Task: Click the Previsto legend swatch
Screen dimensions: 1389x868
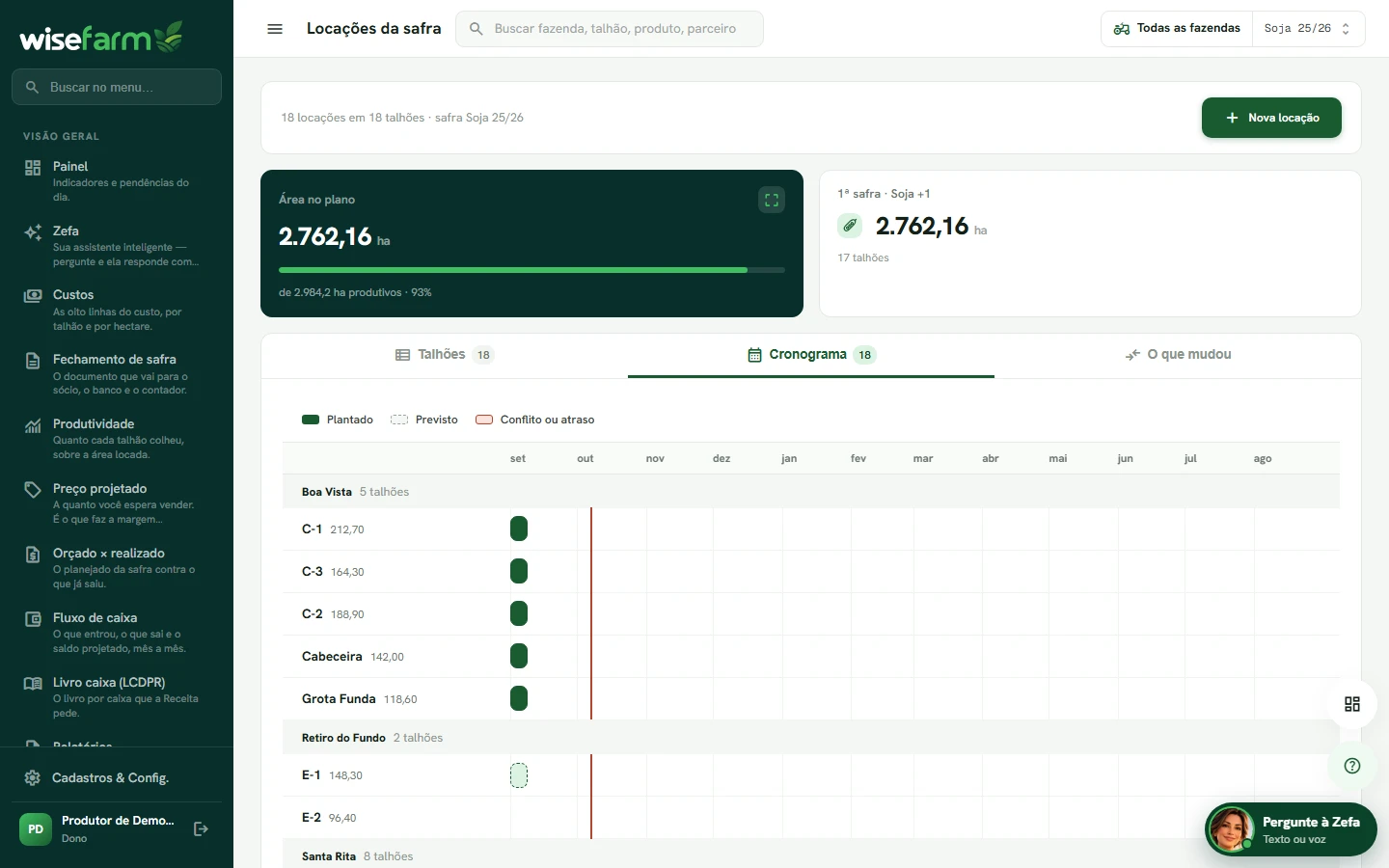Action: pyautogui.click(x=399, y=420)
